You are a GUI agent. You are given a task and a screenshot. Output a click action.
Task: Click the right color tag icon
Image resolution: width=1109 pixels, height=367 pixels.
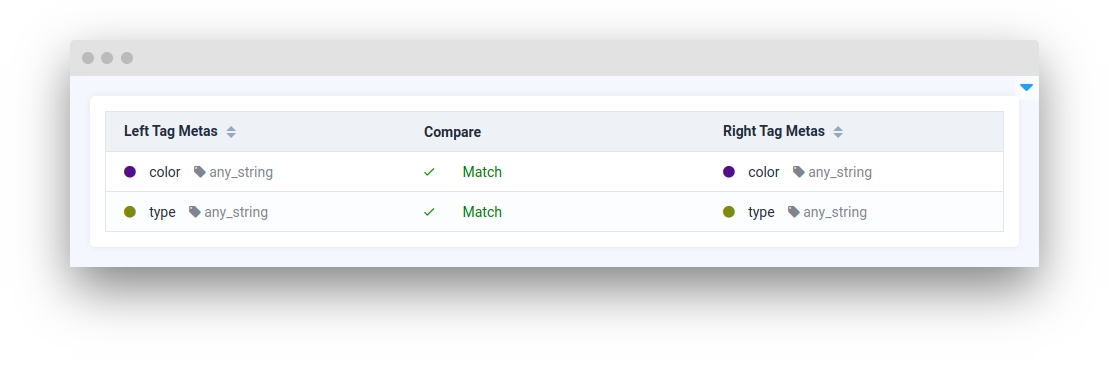(x=799, y=172)
